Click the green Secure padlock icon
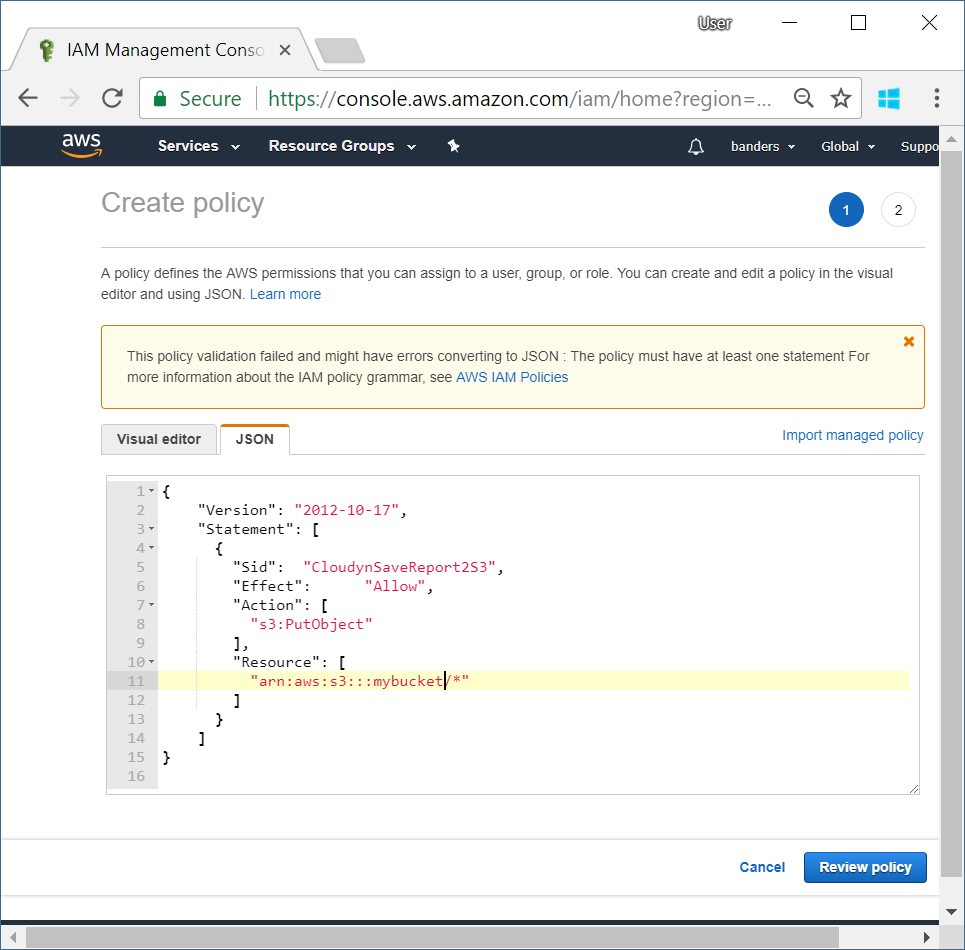The width and height of the screenshot is (965, 950). (160, 98)
